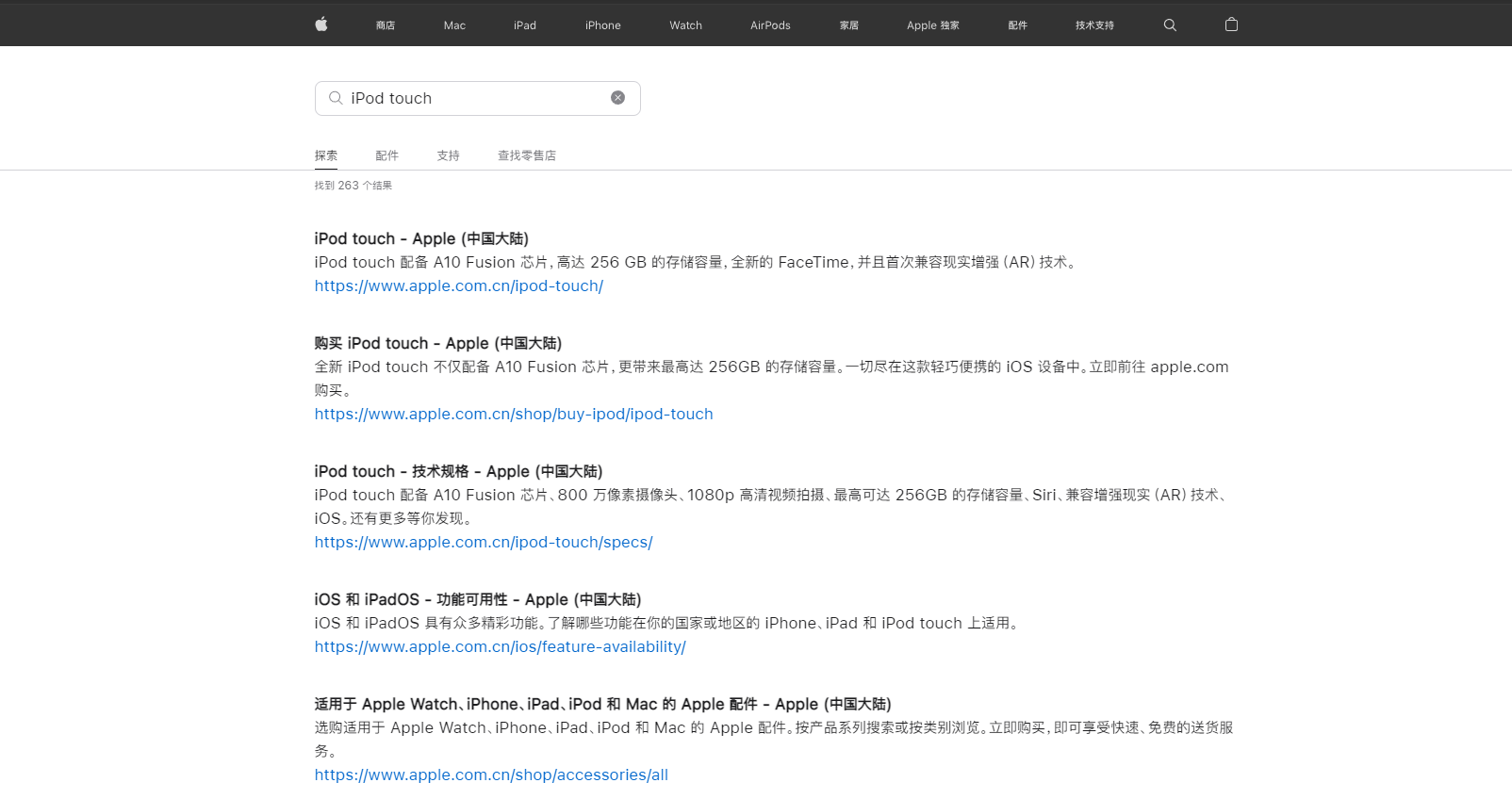
Task: Open the Apple 独家 nav menu item
Action: coord(933,25)
